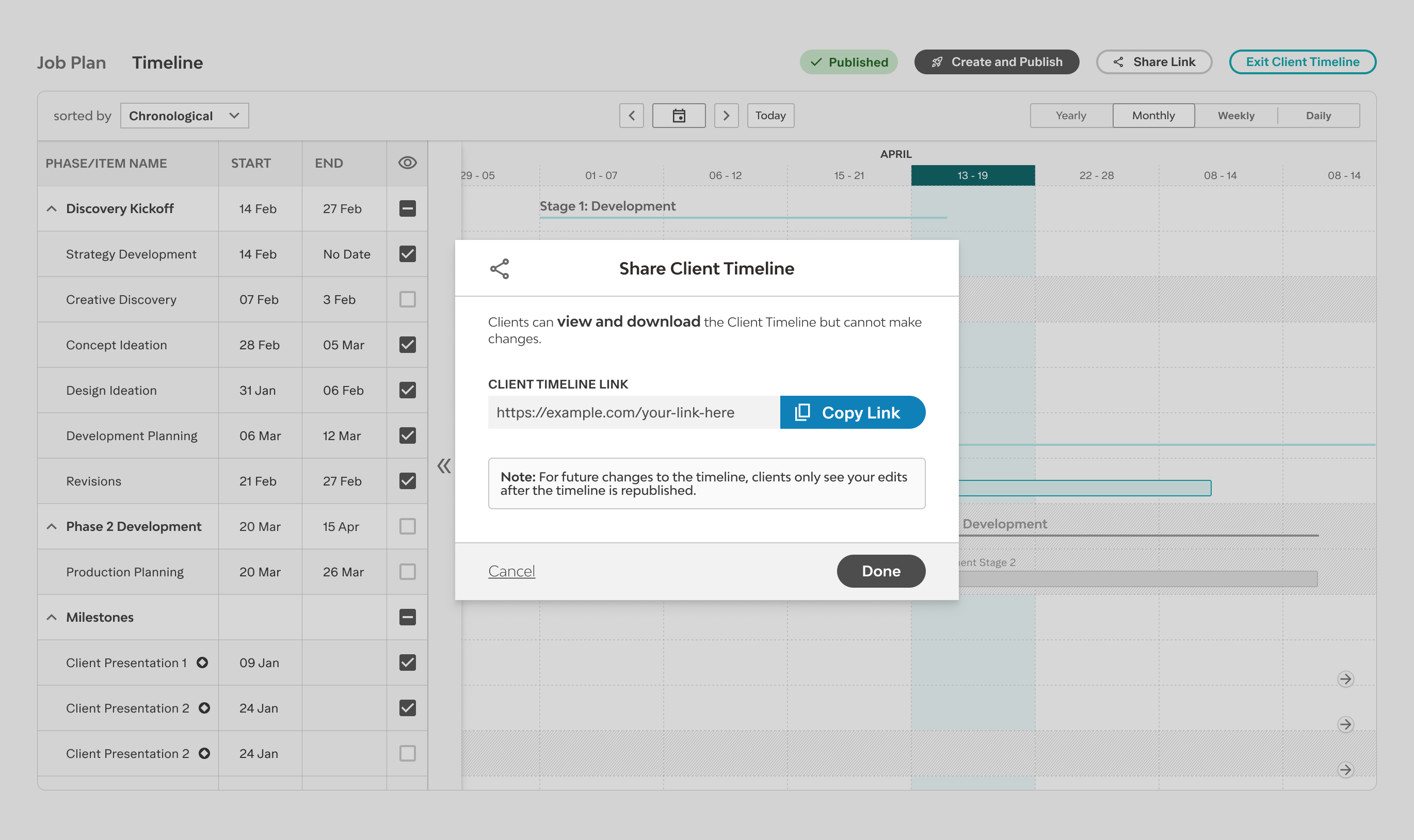The height and width of the screenshot is (840, 1414).
Task: Toggle the partial checkbox on Discovery Kickoff
Action: coord(407,208)
